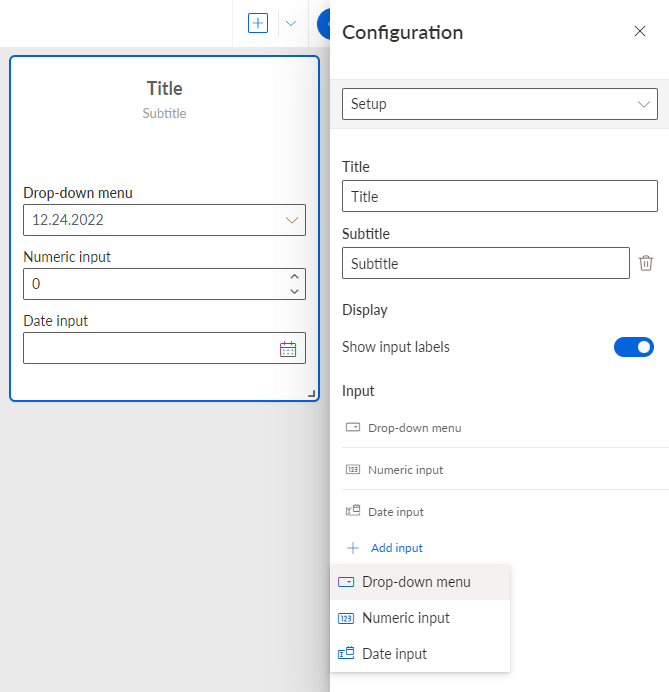Click the Add input link
Screen dimensions: 669x692
396,548
